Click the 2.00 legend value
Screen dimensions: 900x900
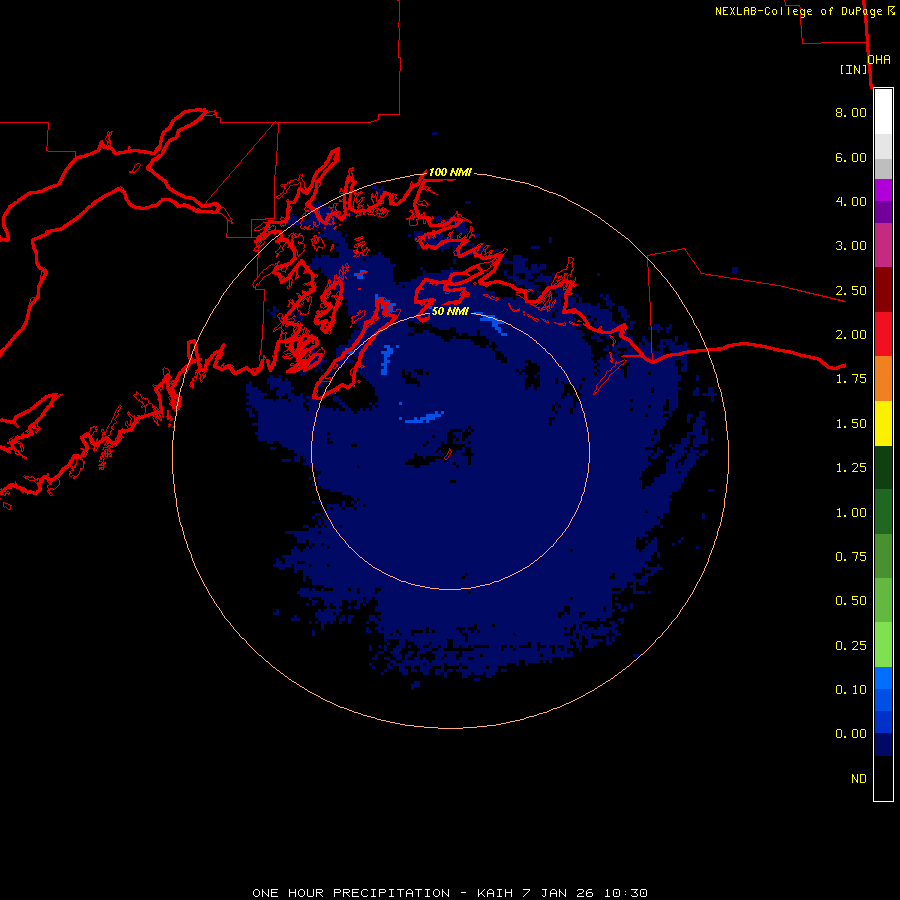pyautogui.click(x=851, y=335)
